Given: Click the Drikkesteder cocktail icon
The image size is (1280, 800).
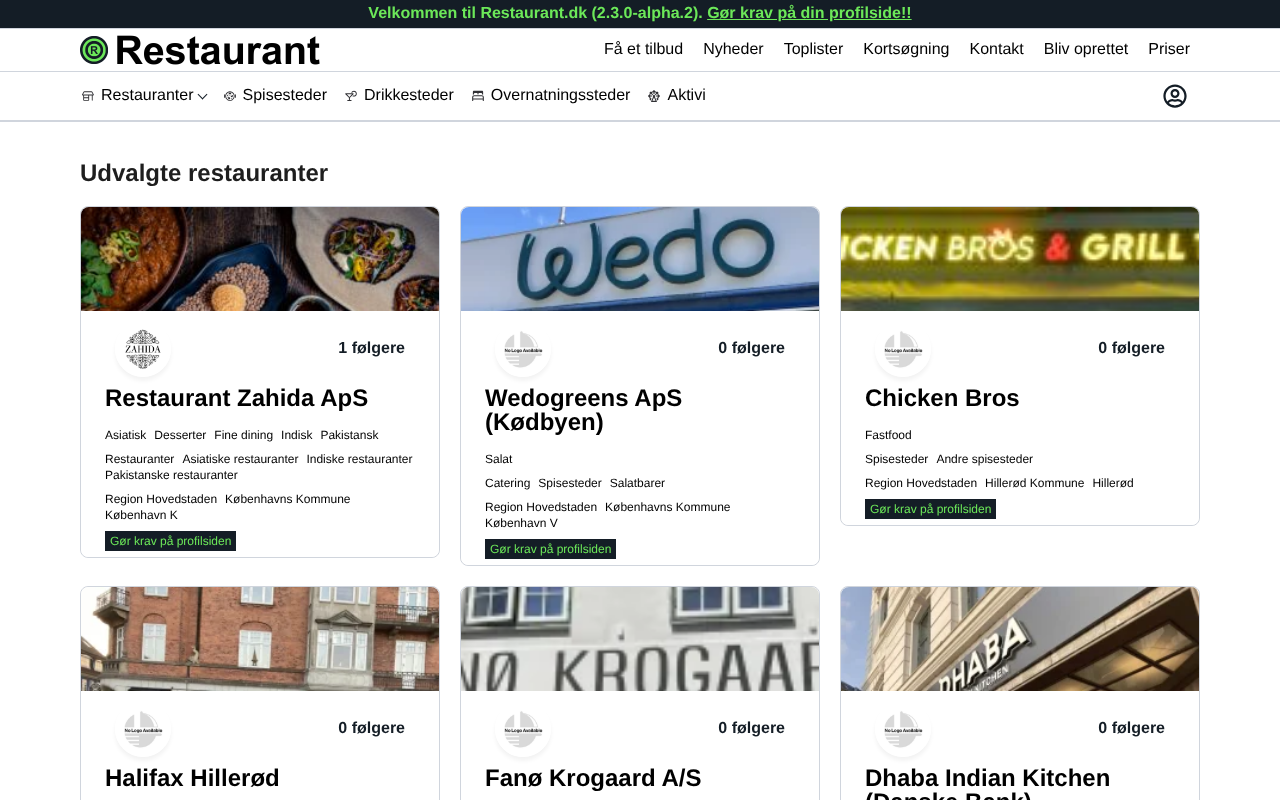Looking at the screenshot, I should coord(351,96).
